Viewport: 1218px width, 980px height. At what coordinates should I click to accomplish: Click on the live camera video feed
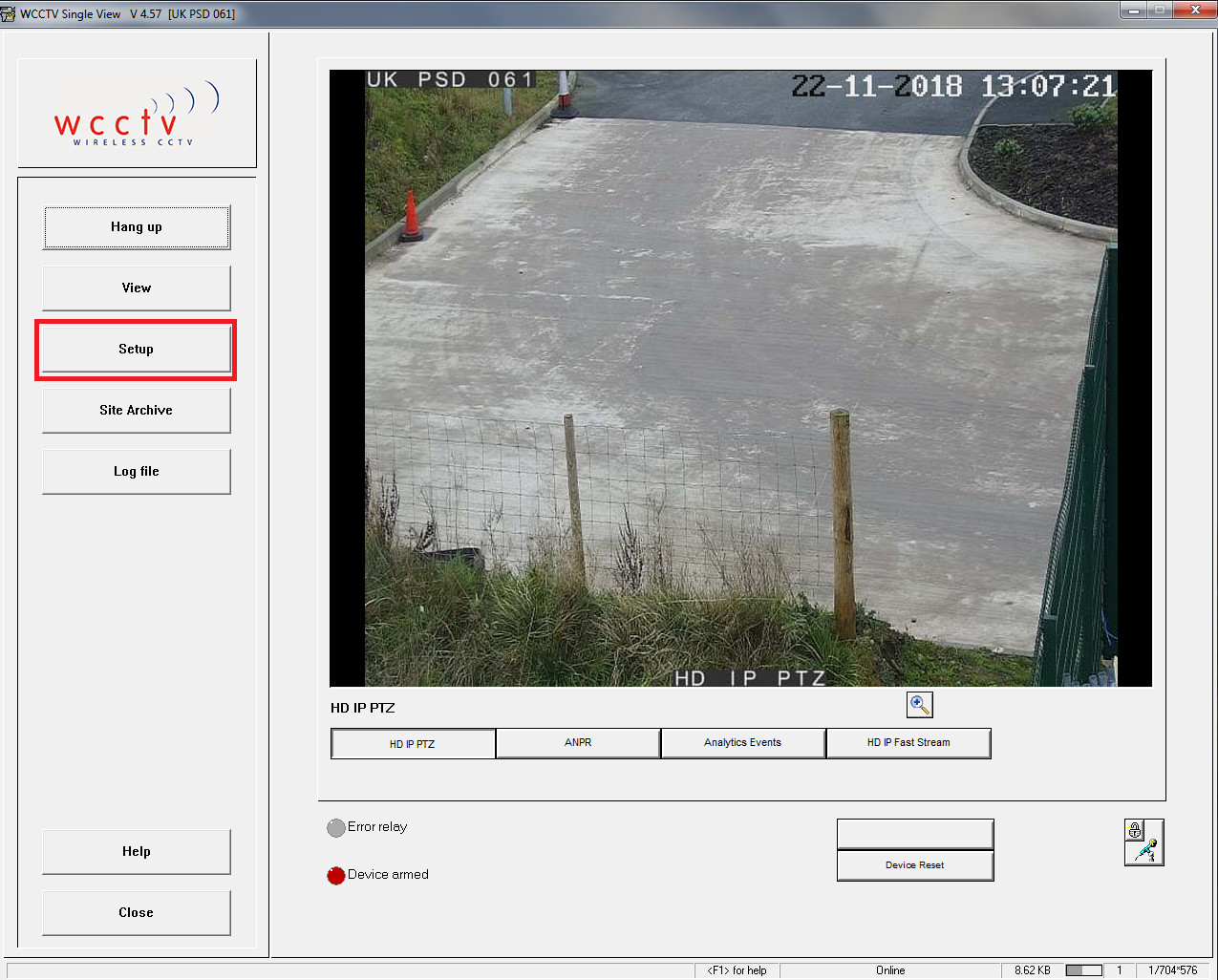[x=740, y=378]
